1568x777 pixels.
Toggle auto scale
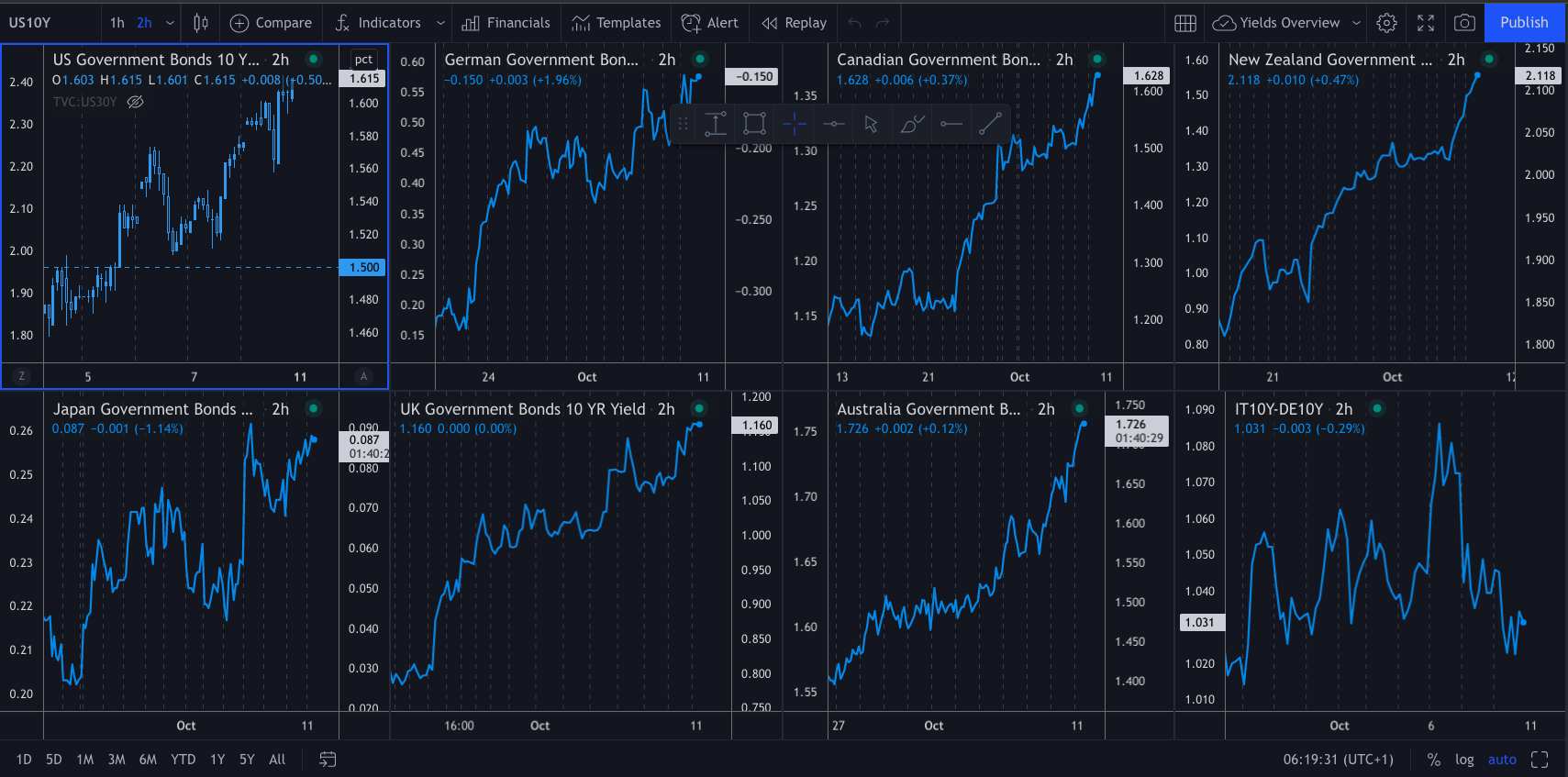coord(1502,760)
